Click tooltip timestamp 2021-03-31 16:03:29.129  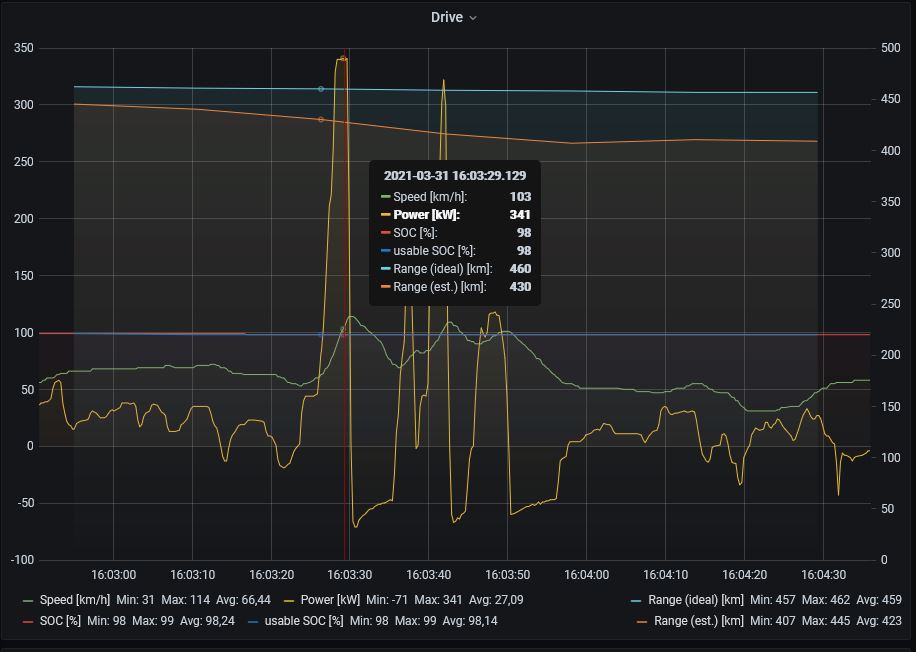point(454,176)
